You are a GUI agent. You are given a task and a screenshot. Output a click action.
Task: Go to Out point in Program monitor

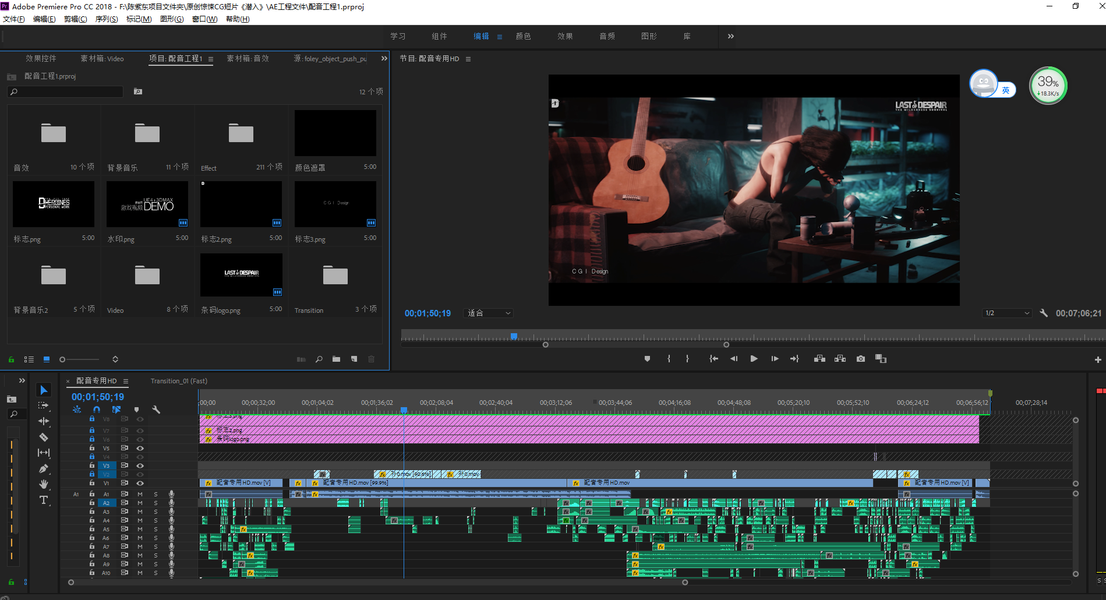(x=794, y=359)
